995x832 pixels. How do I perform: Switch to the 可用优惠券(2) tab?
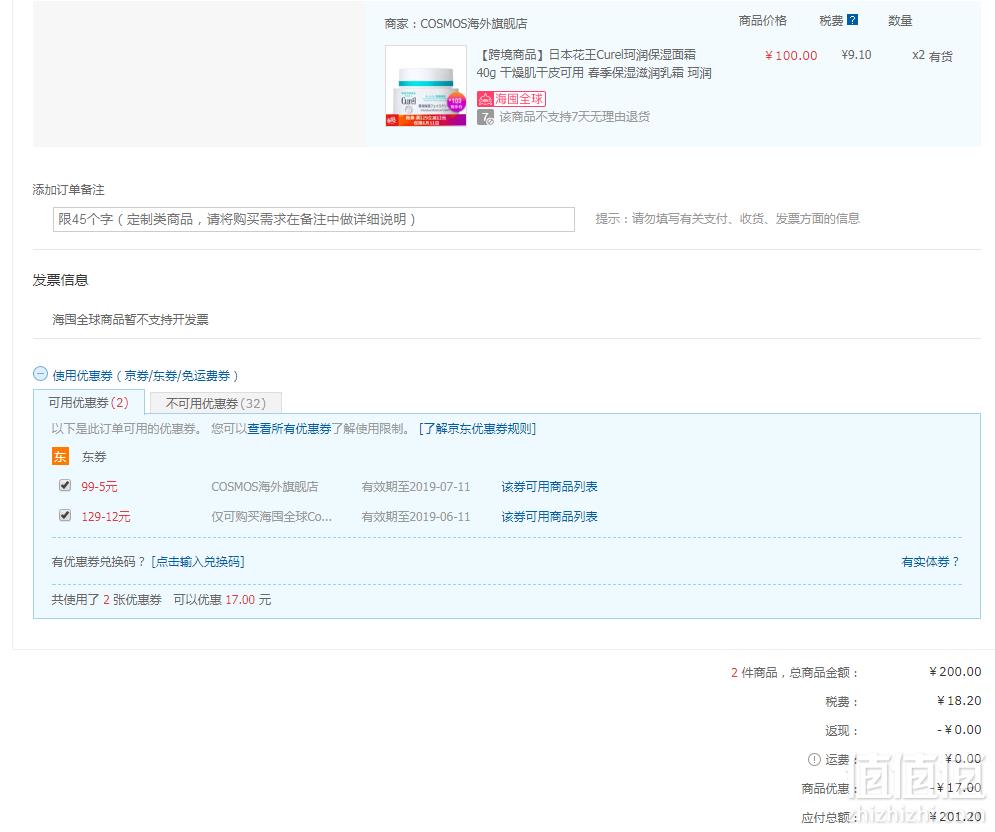[x=89, y=402]
